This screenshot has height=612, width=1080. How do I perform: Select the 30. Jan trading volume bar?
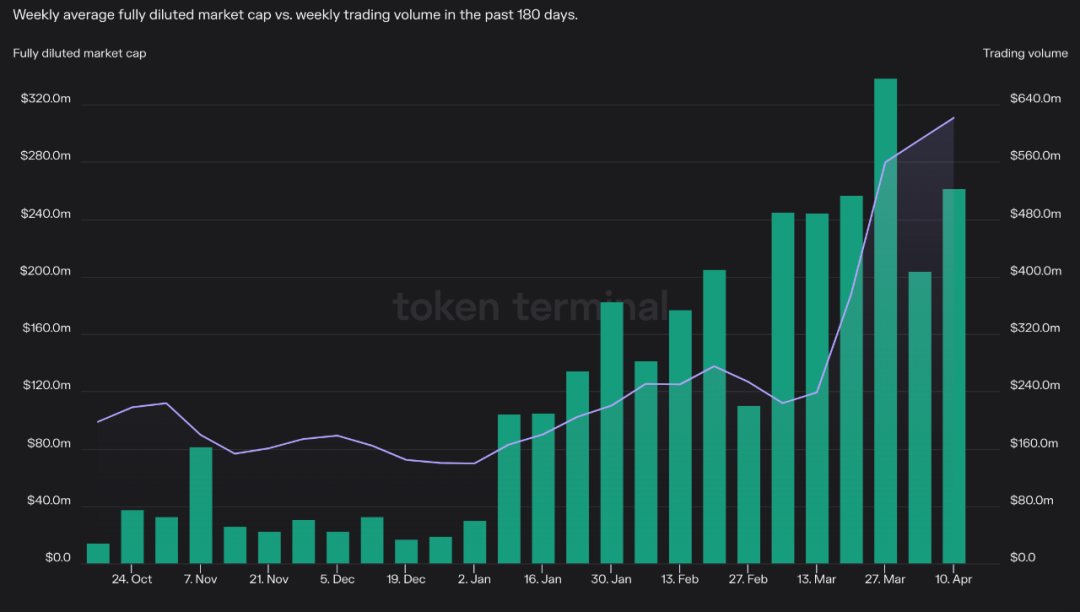(611, 431)
